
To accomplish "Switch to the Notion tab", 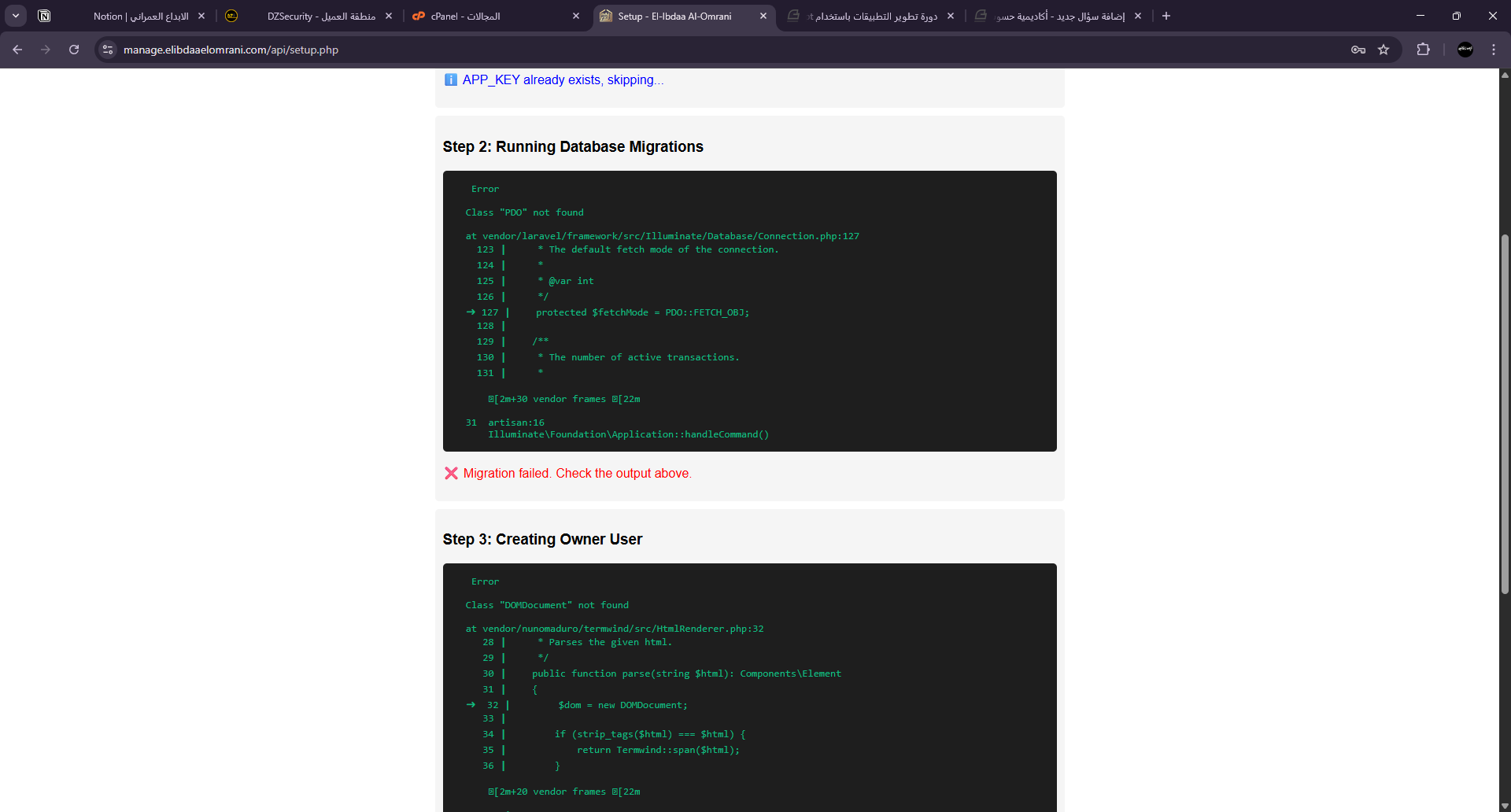I will point(140,16).
